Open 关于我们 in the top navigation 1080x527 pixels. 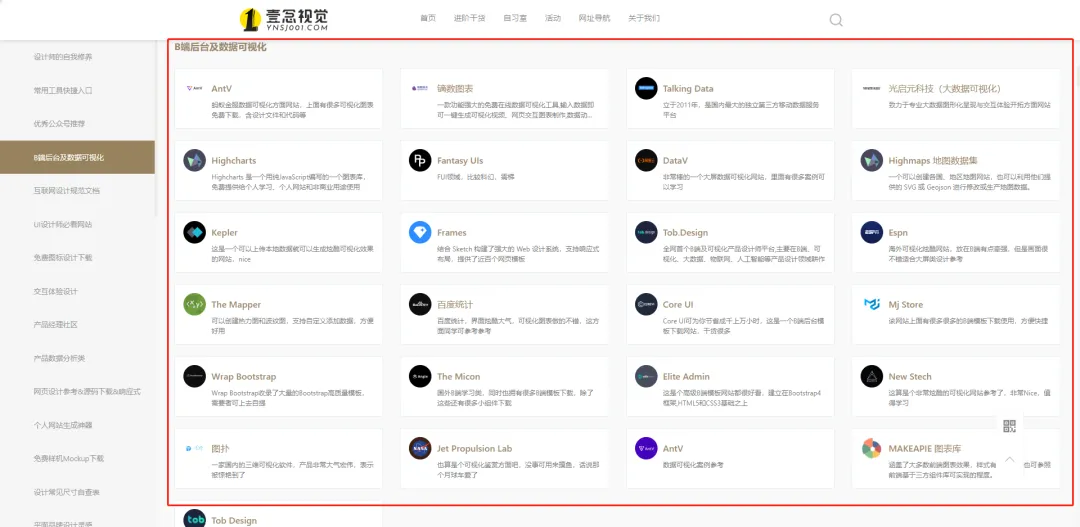point(643,18)
